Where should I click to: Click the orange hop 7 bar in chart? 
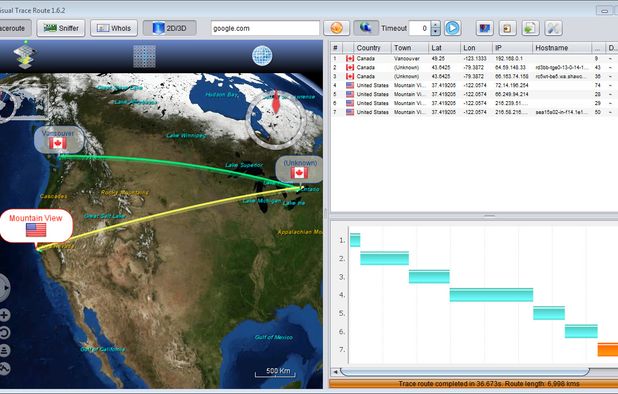click(608, 349)
